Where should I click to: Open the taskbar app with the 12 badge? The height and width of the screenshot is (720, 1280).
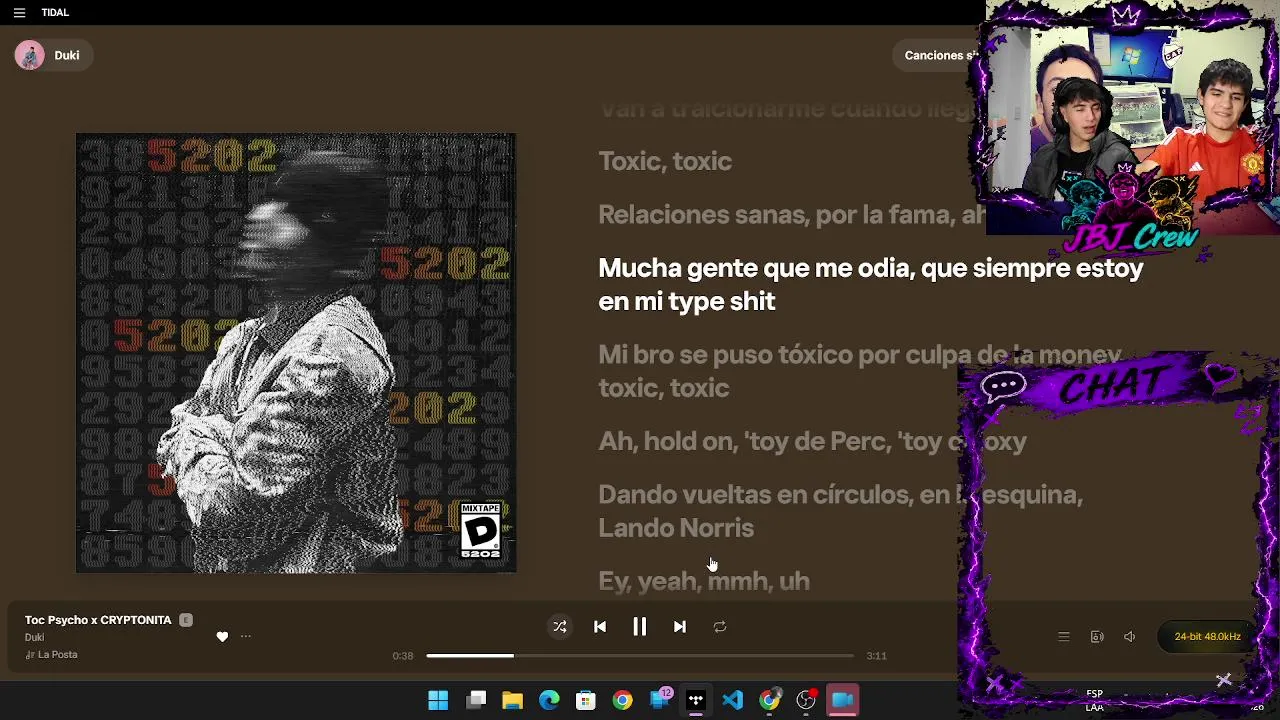(x=660, y=700)
